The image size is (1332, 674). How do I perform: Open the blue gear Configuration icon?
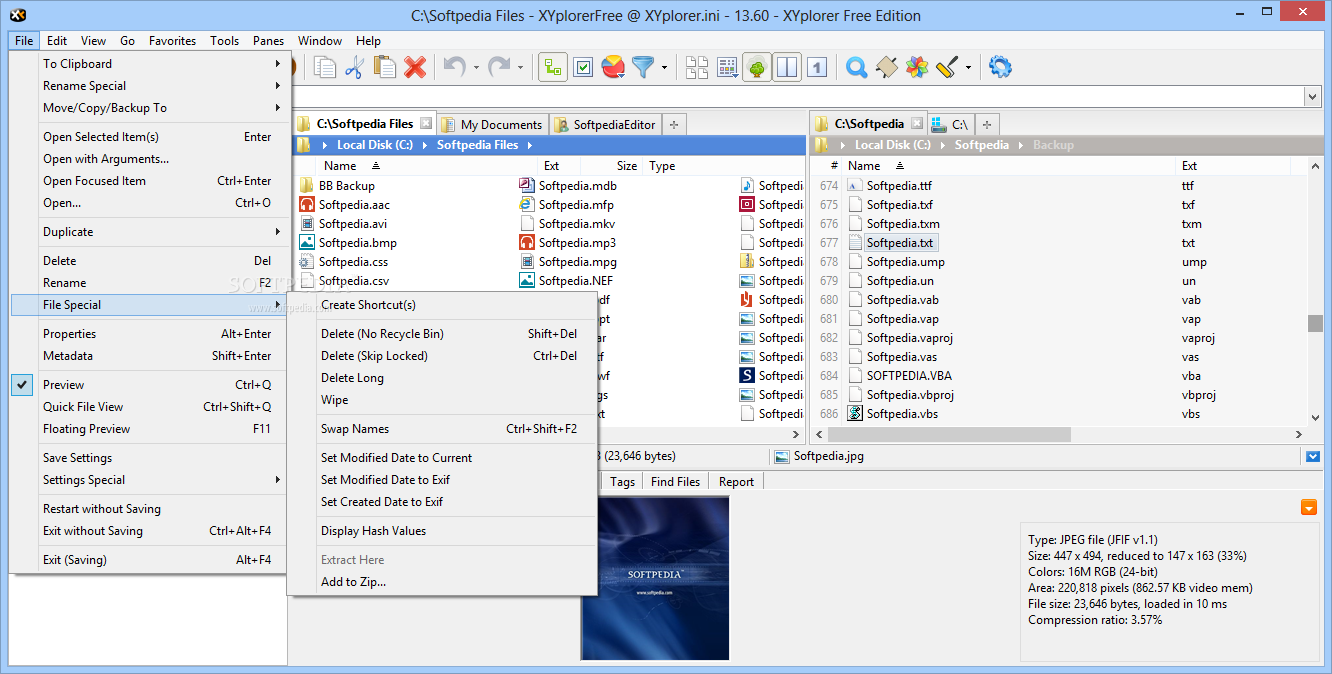point(1000,67)
